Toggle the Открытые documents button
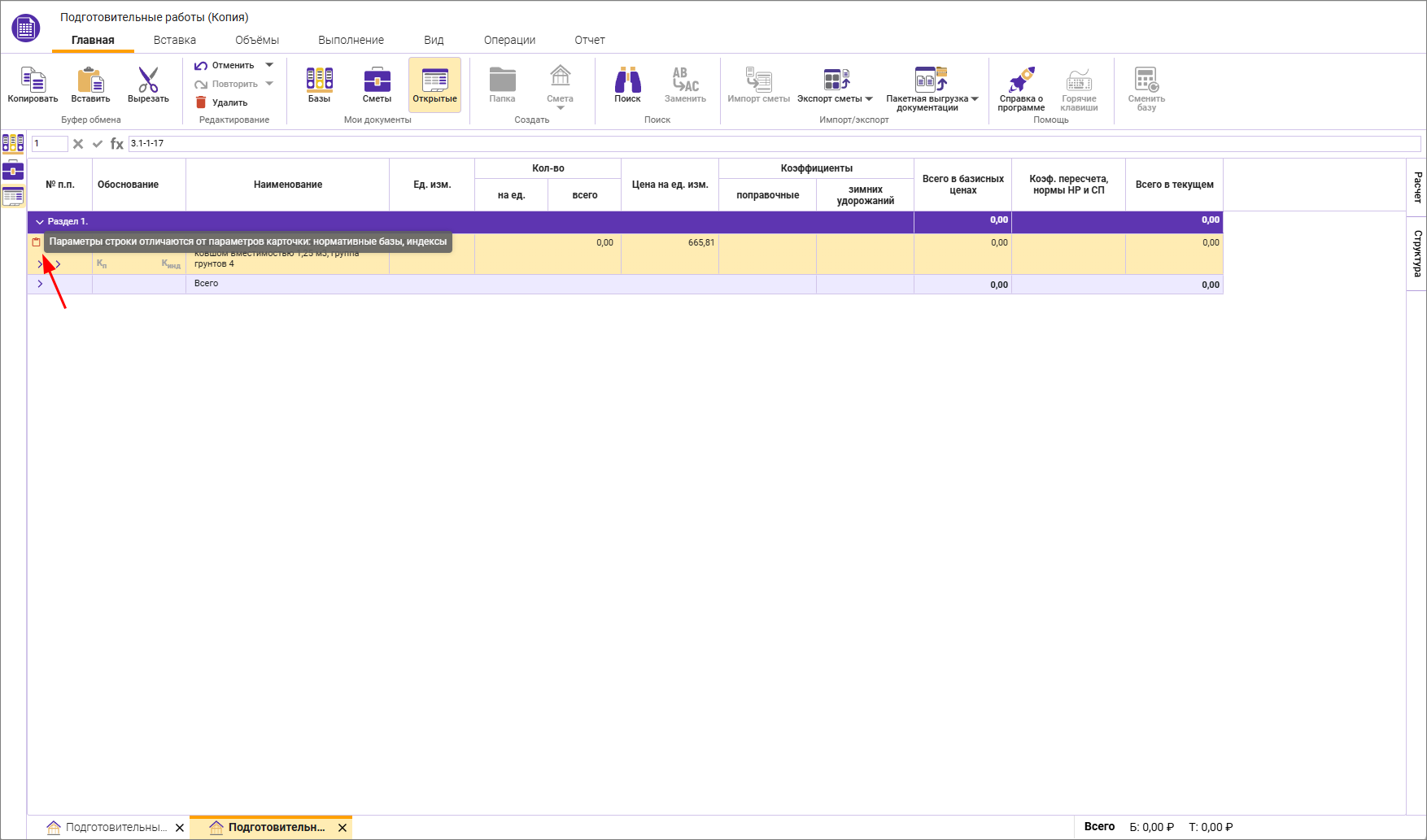The height and width of the screenshot is (840, 1427). click(434, 85)
